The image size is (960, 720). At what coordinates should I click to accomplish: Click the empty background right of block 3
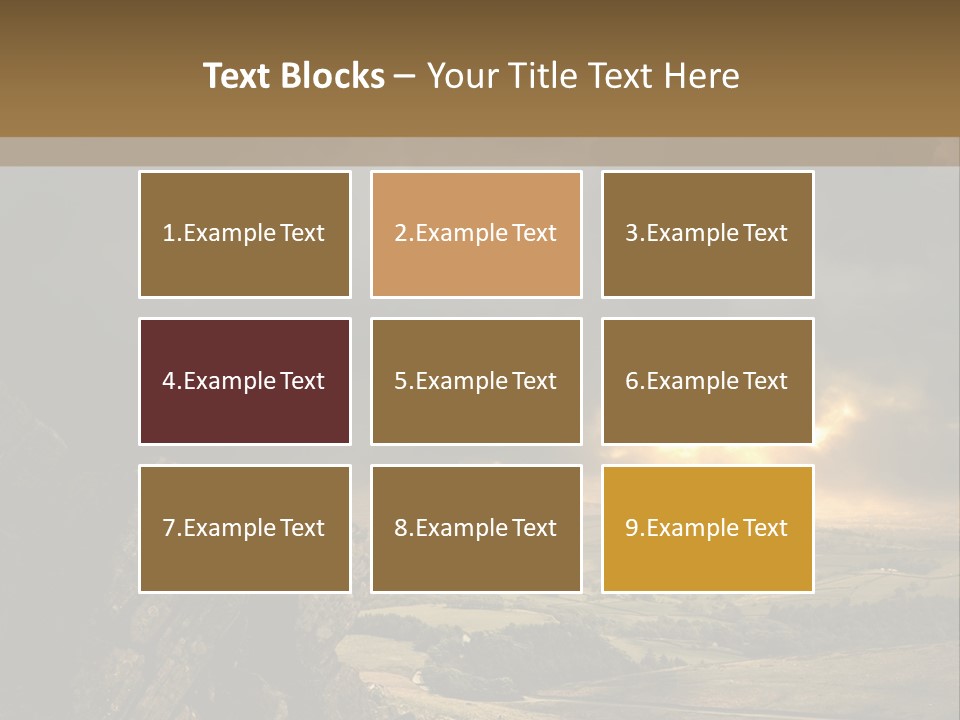[885, 234]
